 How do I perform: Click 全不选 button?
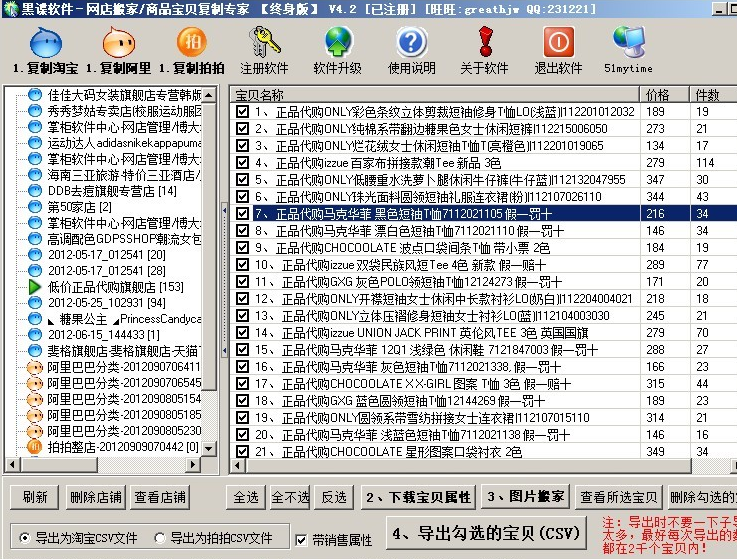(290, 497)
